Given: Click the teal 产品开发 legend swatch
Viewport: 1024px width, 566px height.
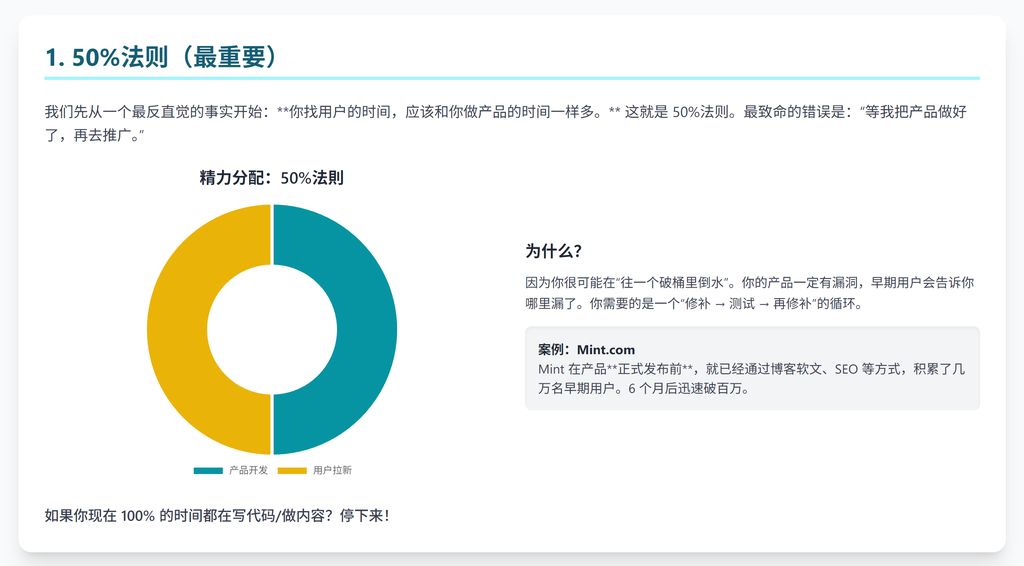Looking at the screenshot, I should 208,470.
